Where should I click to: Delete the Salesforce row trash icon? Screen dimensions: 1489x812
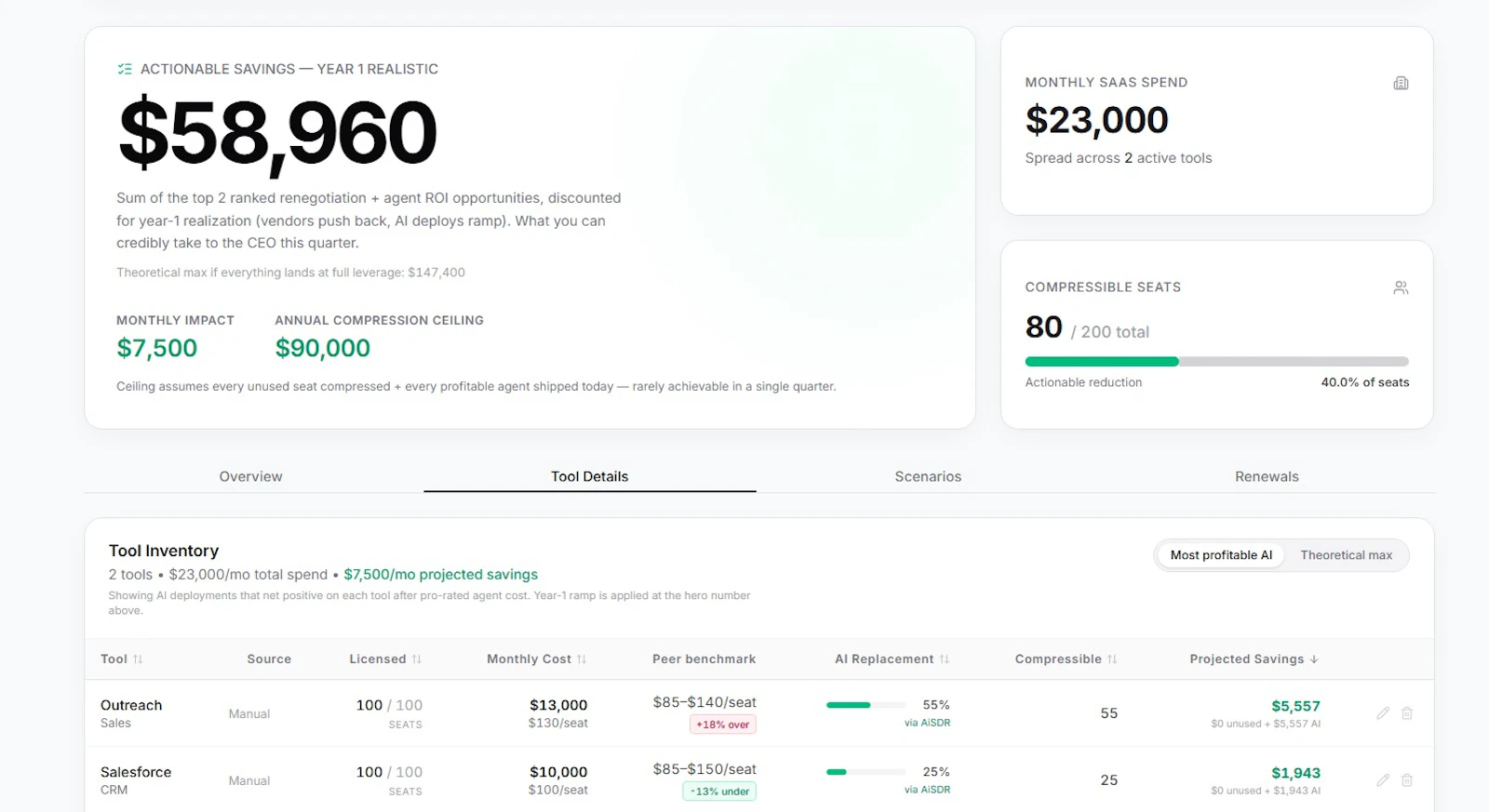point(1407,780)
